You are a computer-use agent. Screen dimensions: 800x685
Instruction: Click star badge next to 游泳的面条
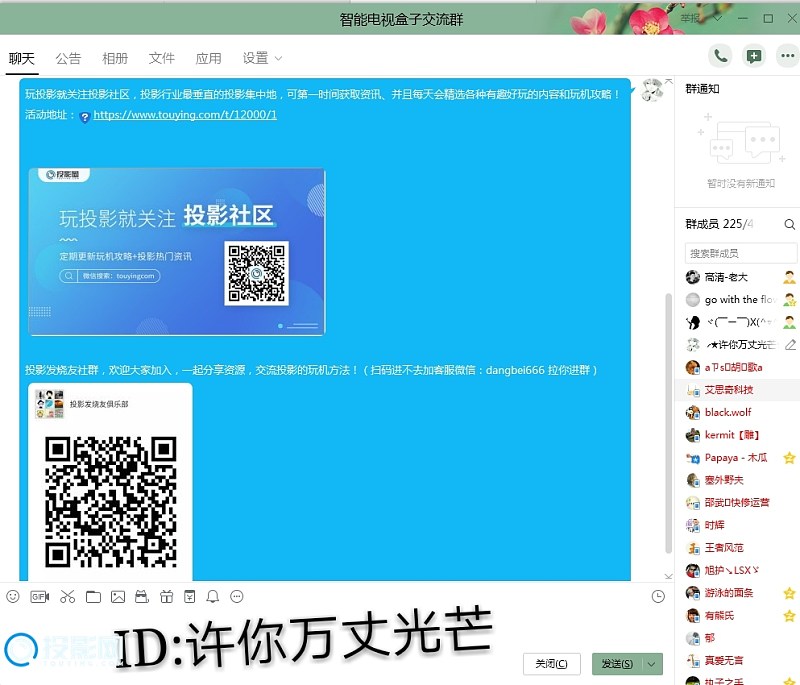(789, 593)
